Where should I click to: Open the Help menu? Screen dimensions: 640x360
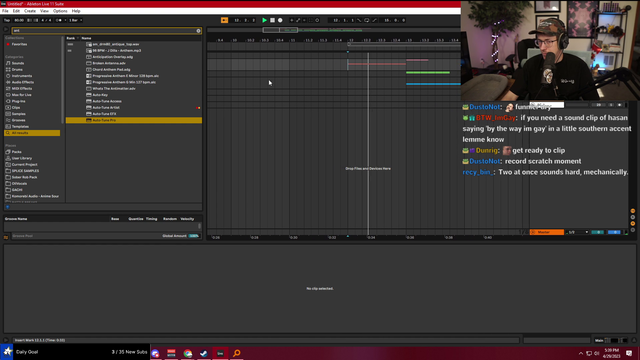point(76,11)
